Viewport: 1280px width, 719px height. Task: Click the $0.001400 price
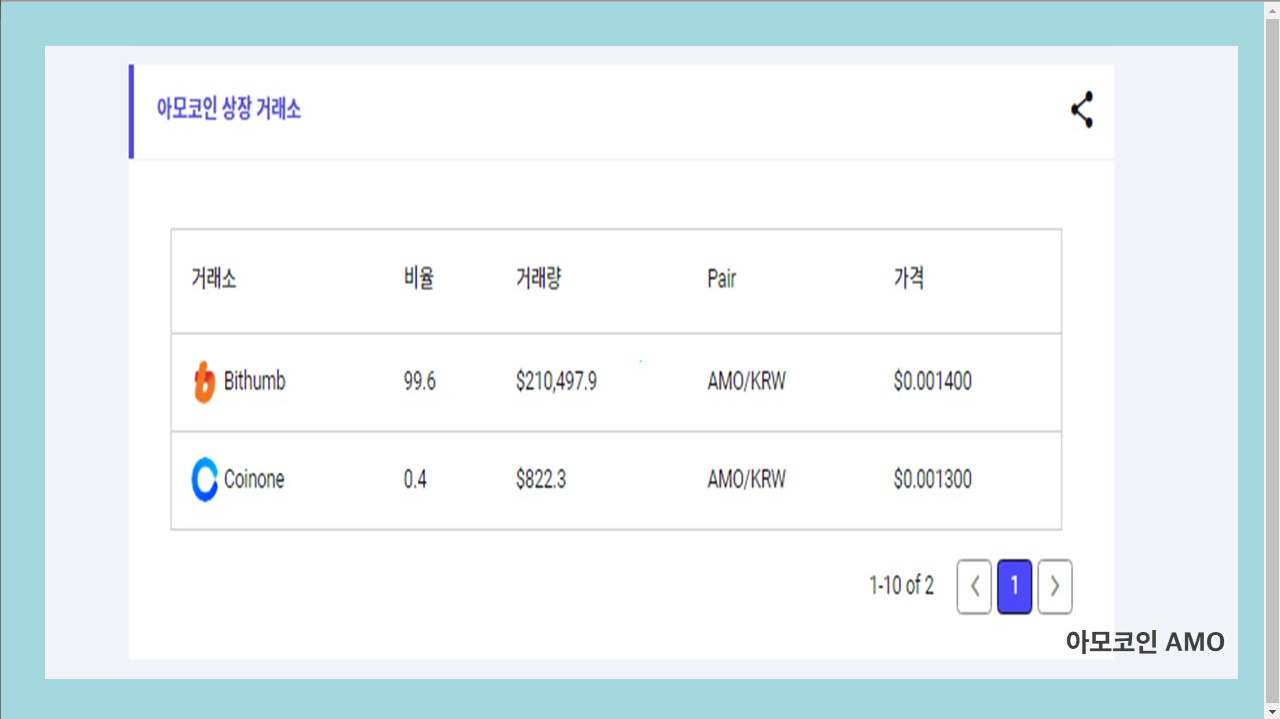pos(932,382)
